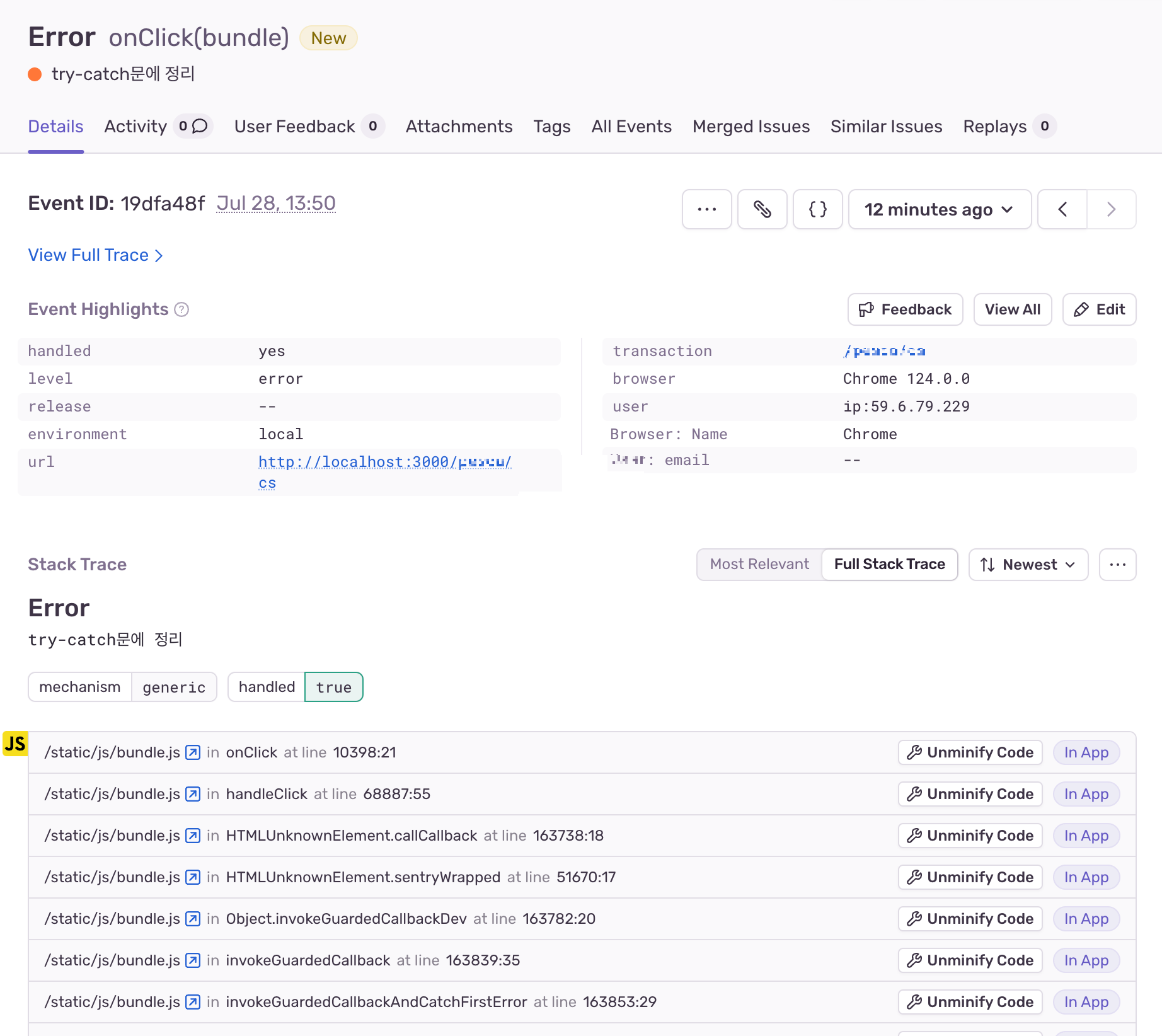Open source link icon in invokeGuardedCallbackDev frame

[x=193, y=919]
